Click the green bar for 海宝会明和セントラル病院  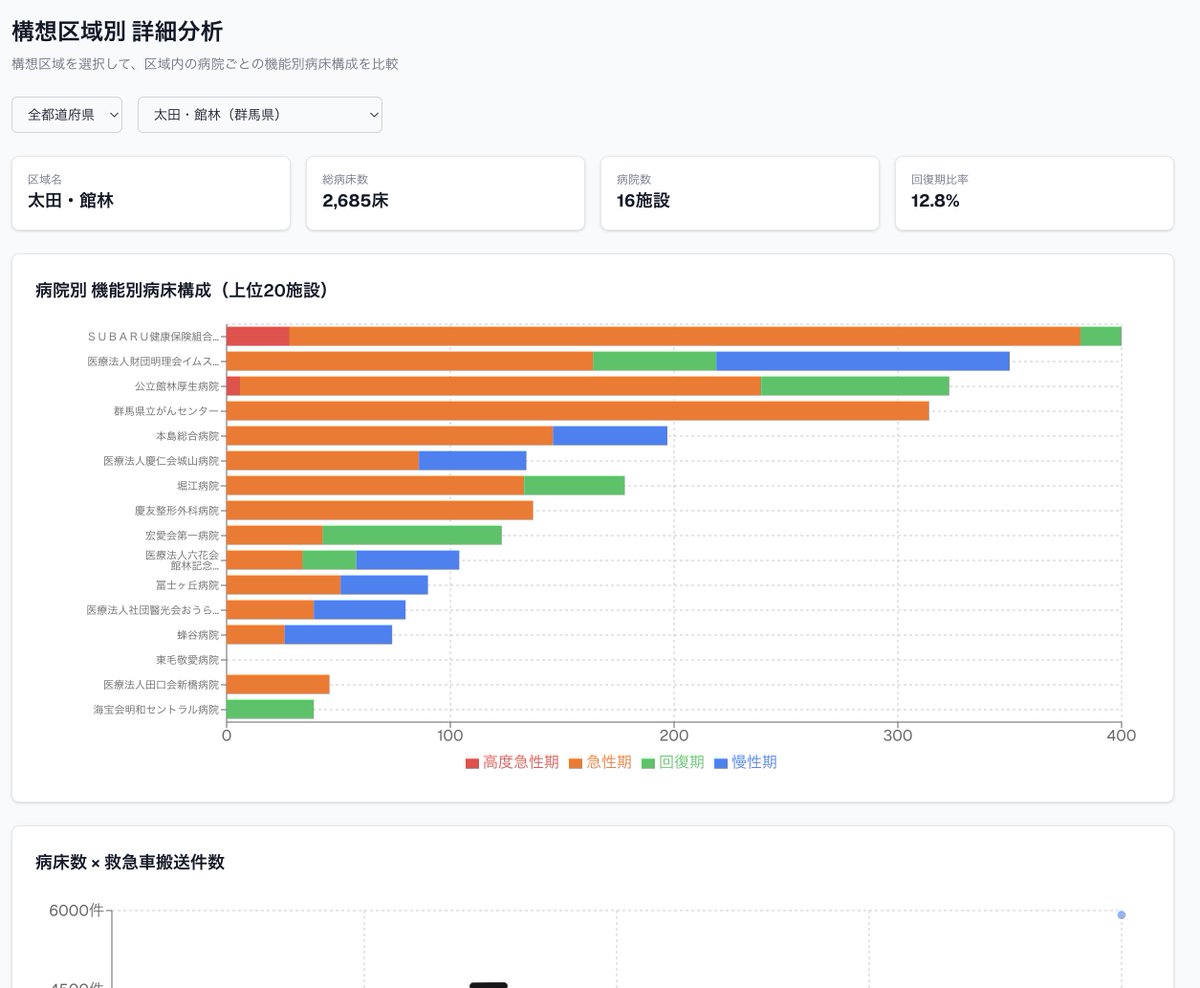270,709
